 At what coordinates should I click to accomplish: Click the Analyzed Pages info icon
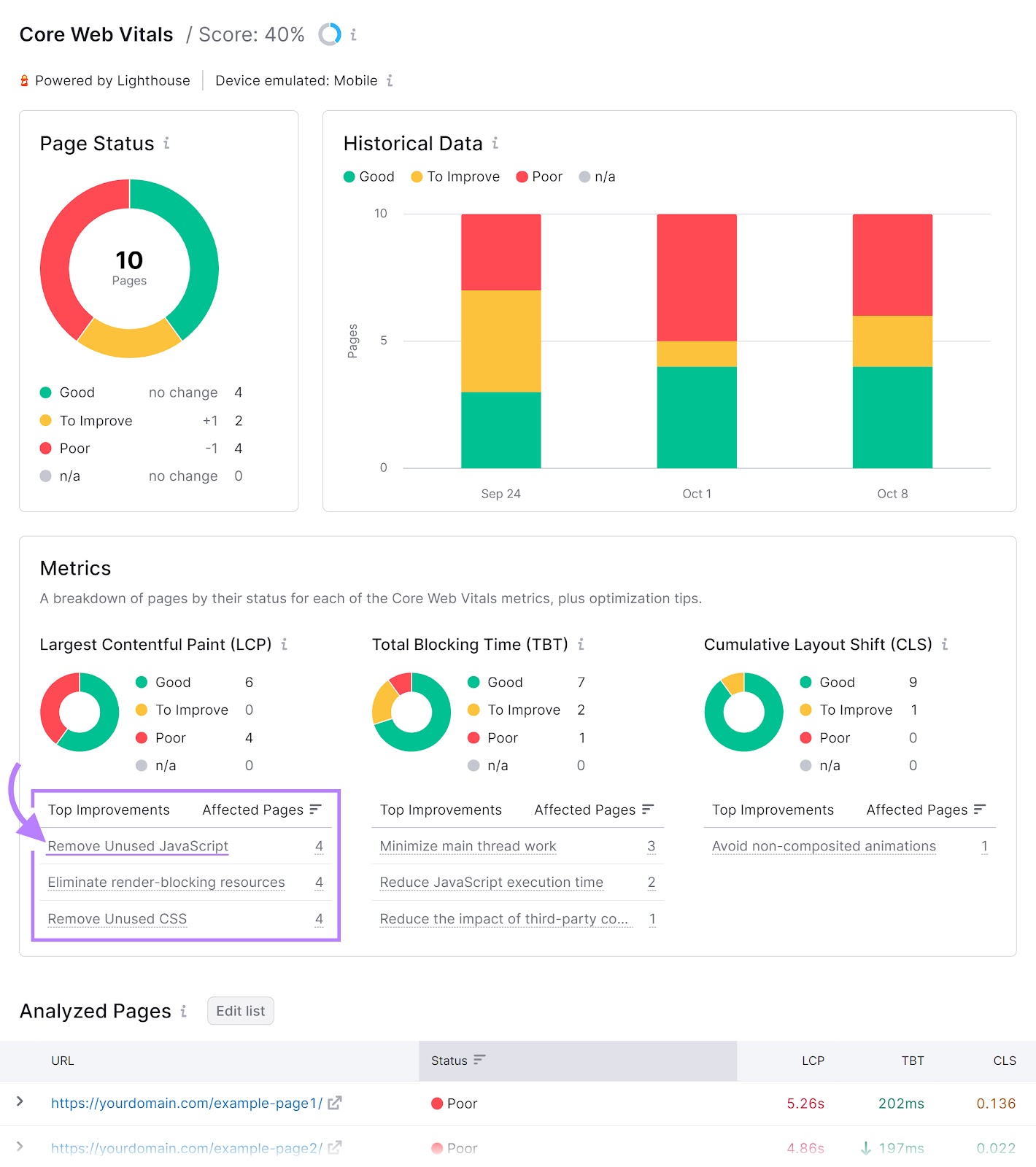tap(184, 1011)
